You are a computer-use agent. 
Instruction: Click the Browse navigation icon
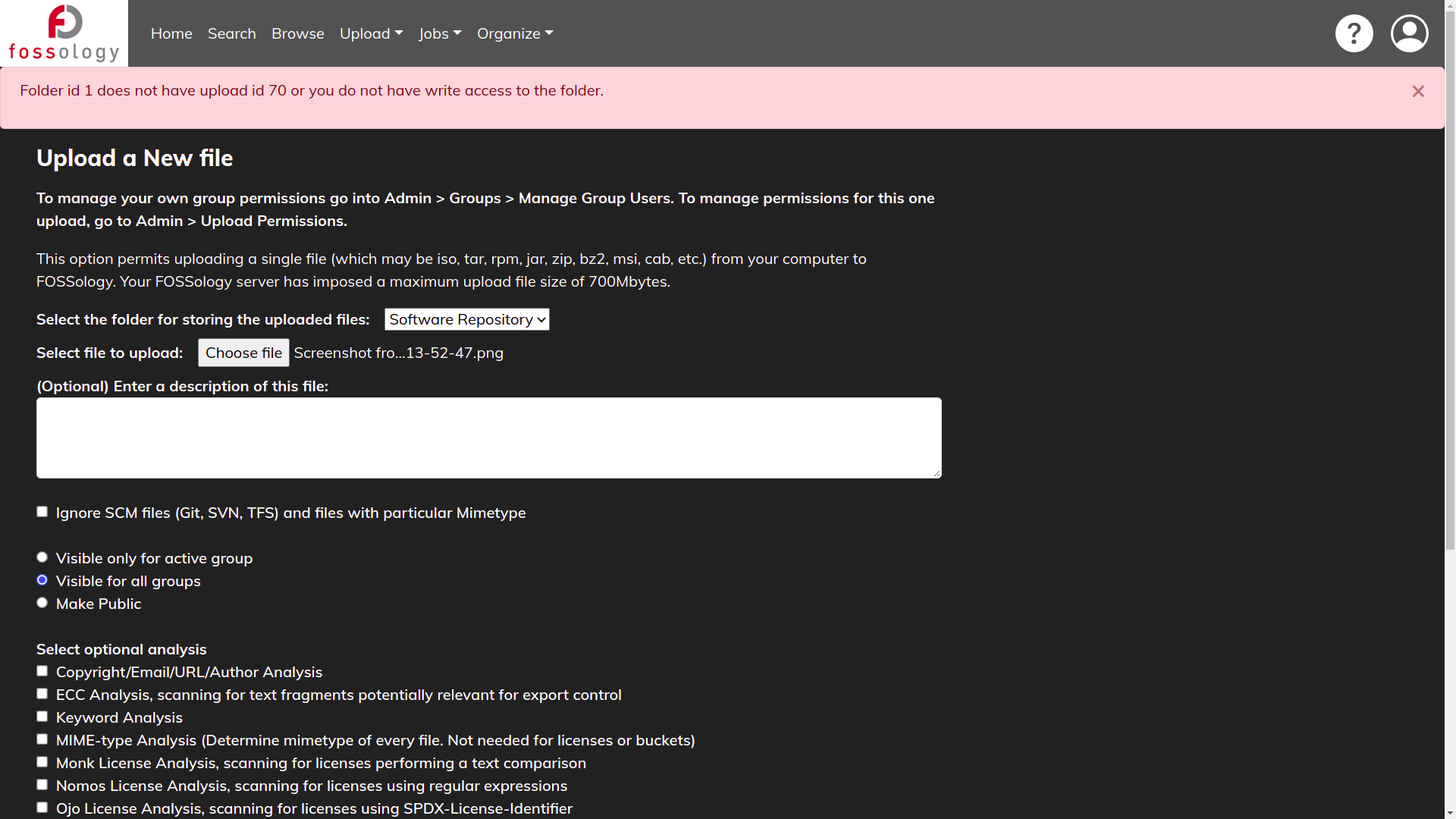pos(297,33)
